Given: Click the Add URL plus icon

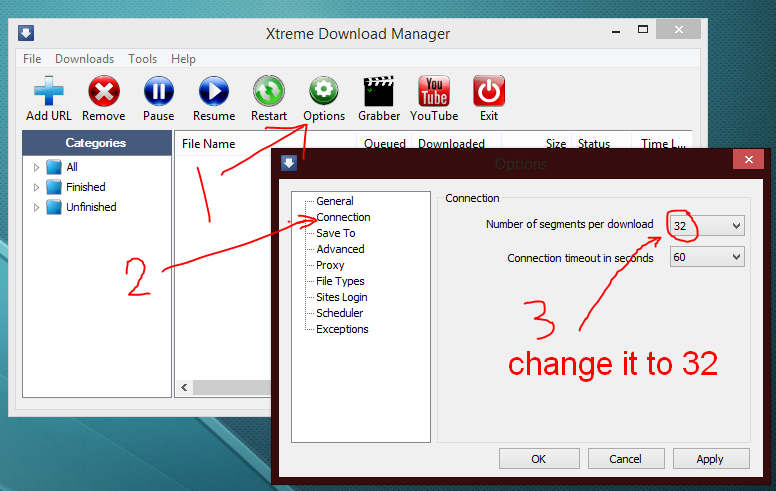Looking at the screenshot, I should pyautogui.click(x=48, y=91).
